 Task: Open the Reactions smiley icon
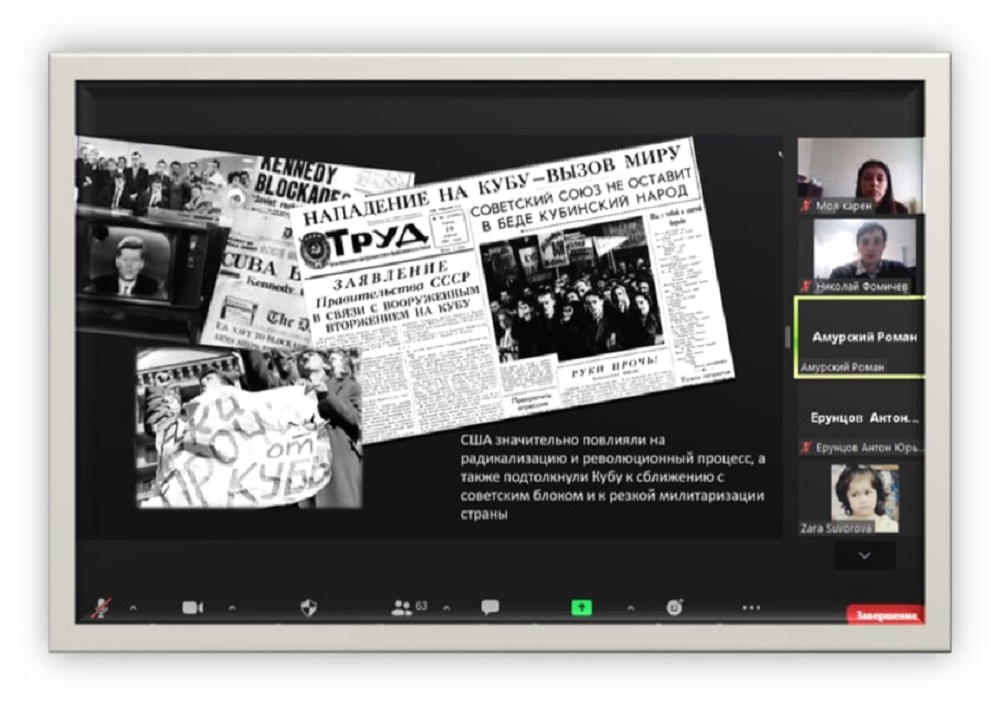(x=675, y=607)
